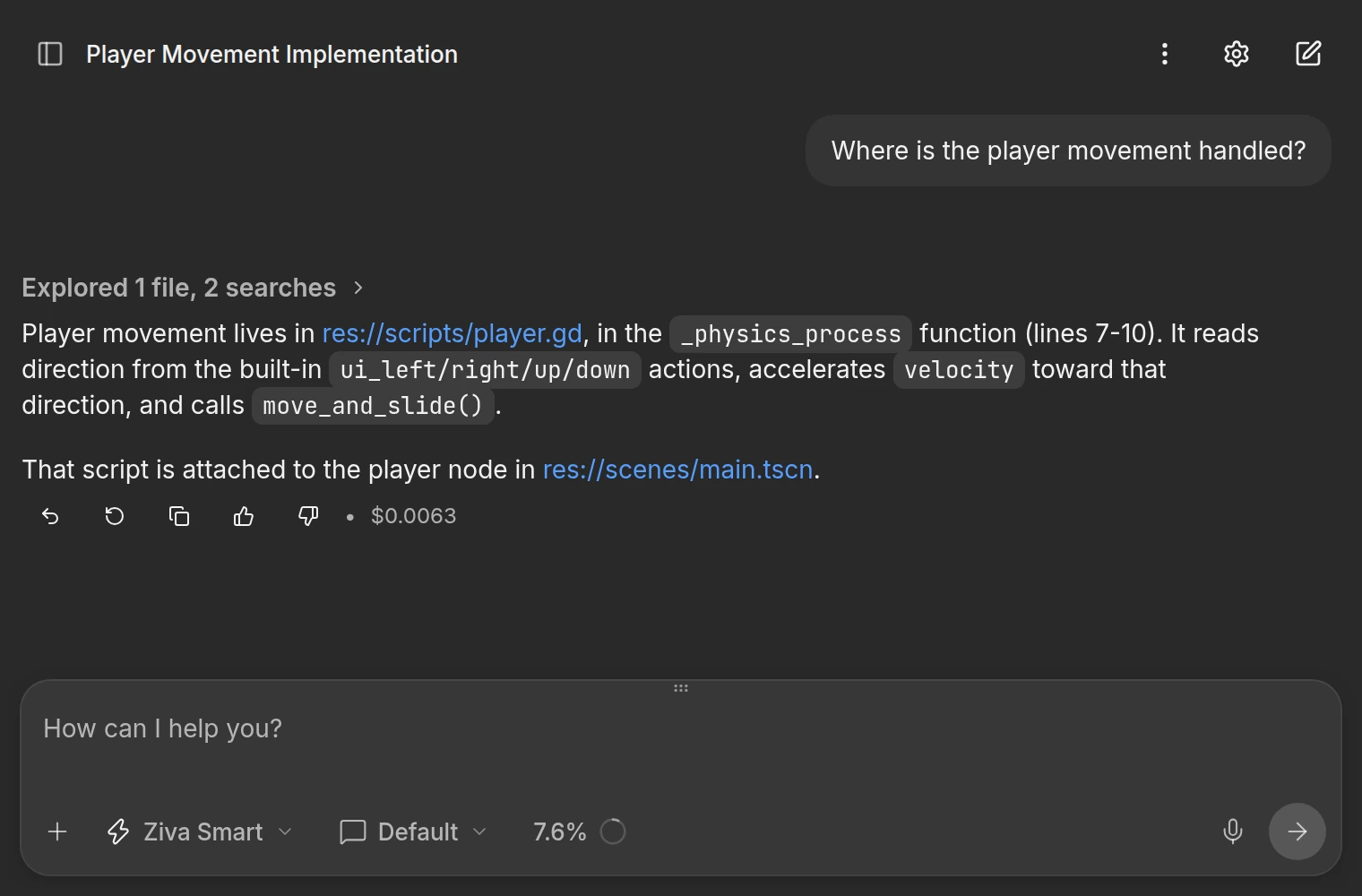The height and width of the screenshot is (896, 1362).
Task: Click the context usage ring indicator
Action: coord(613,831)
